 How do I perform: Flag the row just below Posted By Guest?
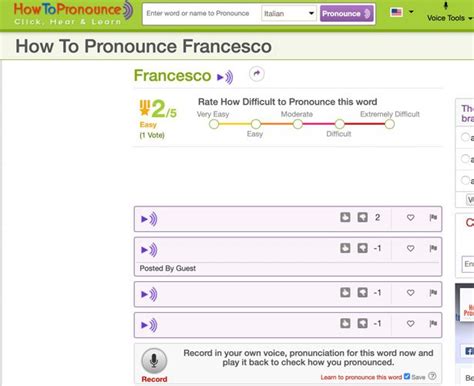pyautogui.click(x=433, y=293)
